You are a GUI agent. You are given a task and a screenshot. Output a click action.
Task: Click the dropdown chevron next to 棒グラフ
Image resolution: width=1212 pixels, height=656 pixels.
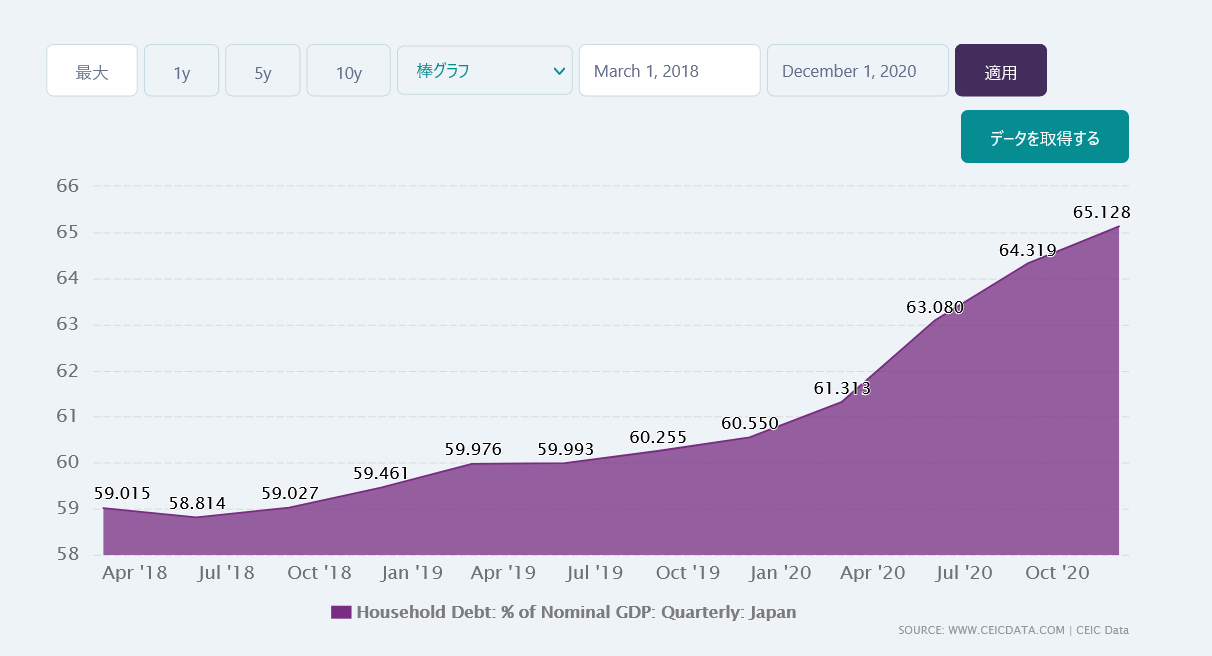pyautogui.click(x=558, y=71)
